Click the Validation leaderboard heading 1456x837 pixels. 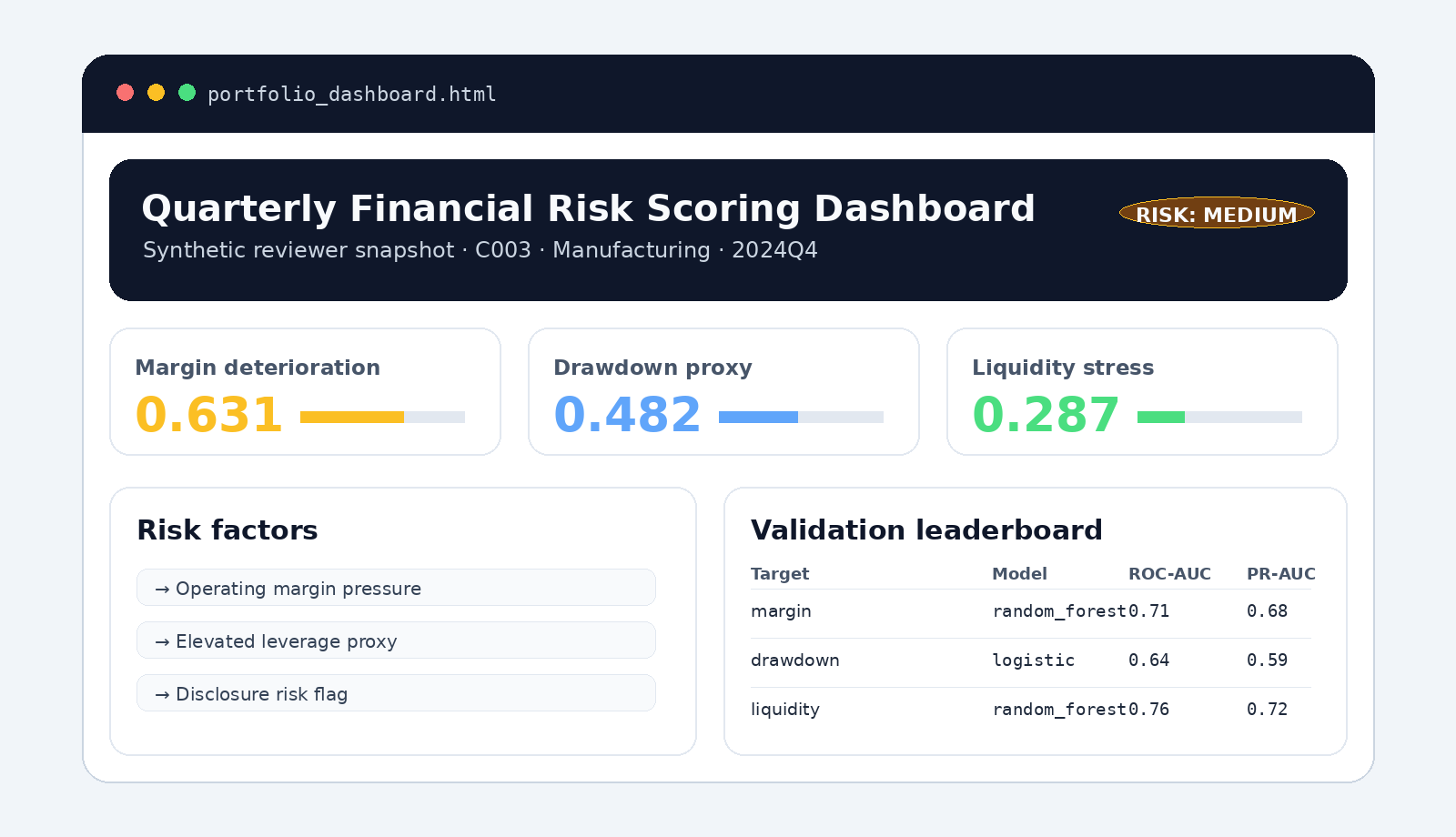(x=926, y=530)
